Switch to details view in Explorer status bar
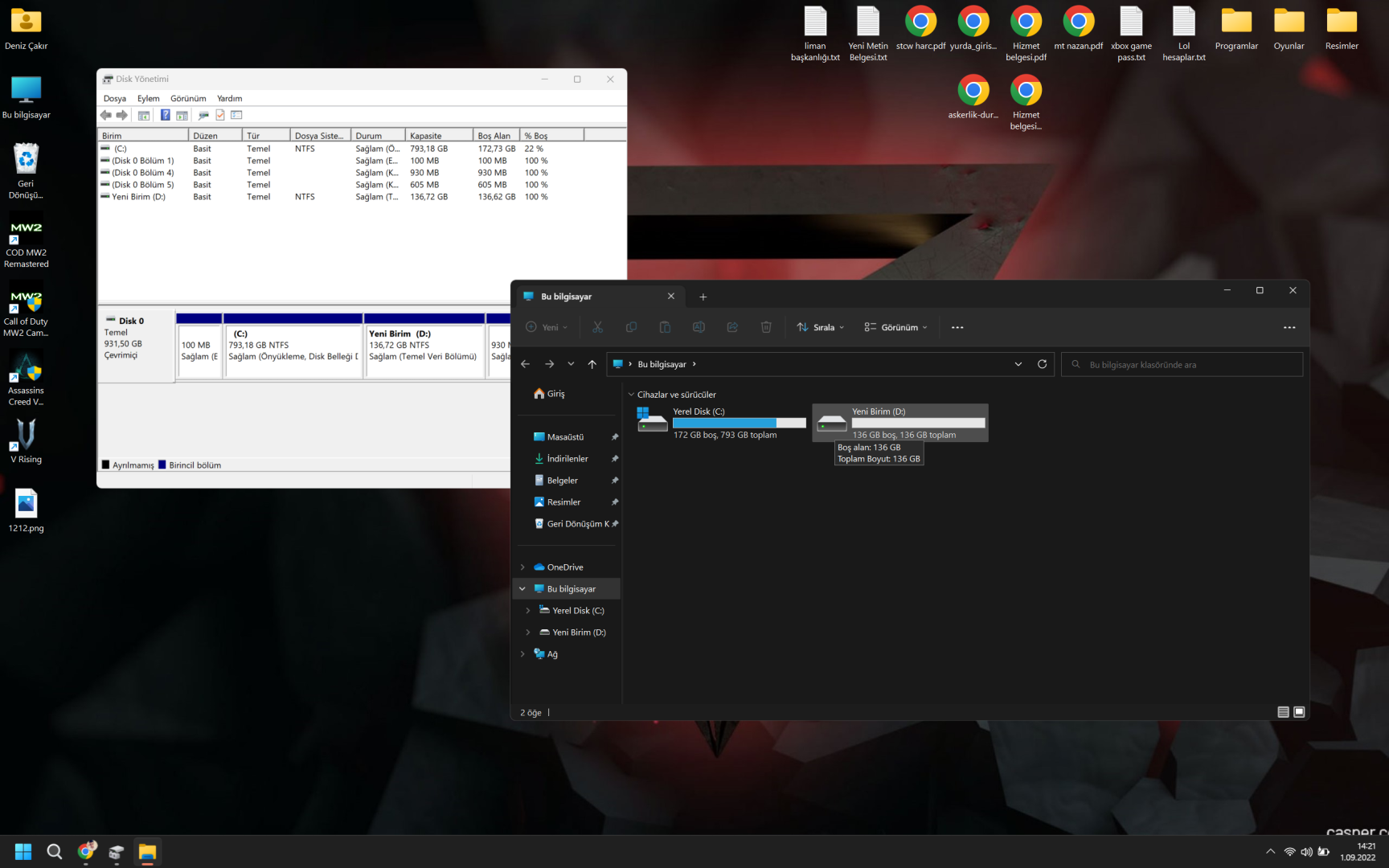Viewport: 1389px width, 868px height. pyautogui.click(x=1283, y=712)
